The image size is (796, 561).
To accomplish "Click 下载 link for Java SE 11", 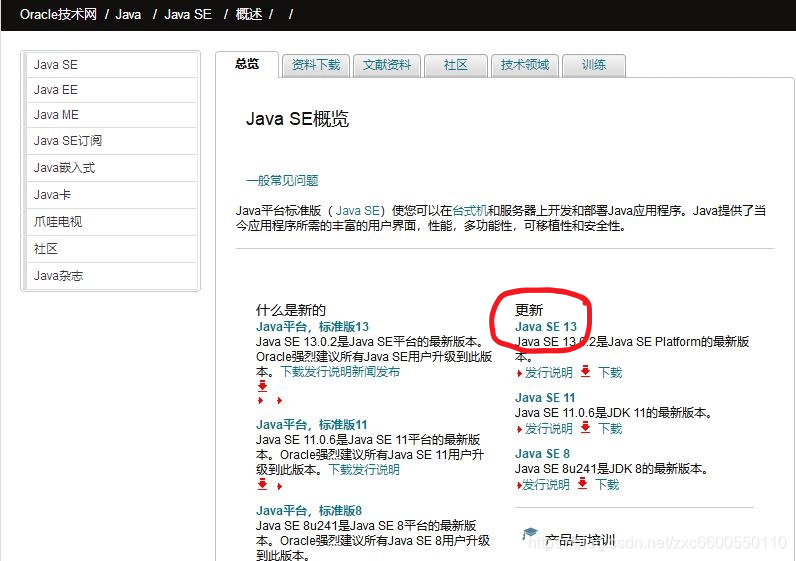I will 610,428.
